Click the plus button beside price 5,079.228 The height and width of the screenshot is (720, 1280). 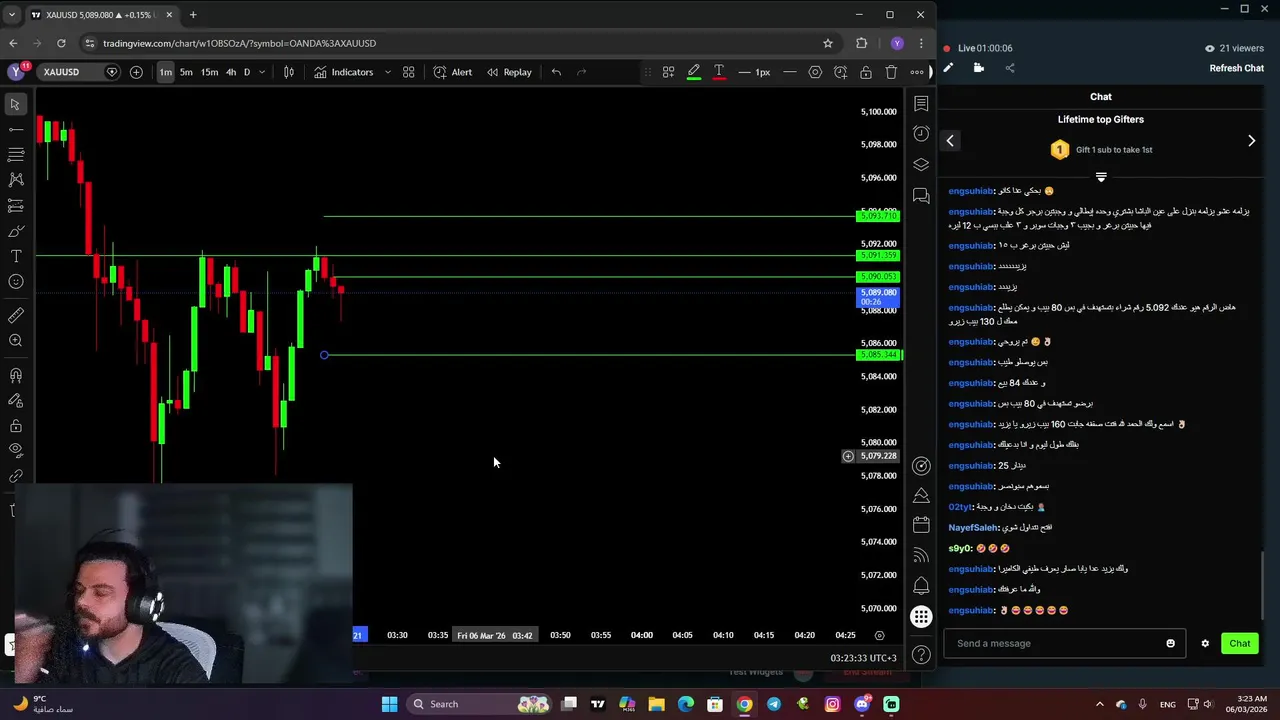848,456
